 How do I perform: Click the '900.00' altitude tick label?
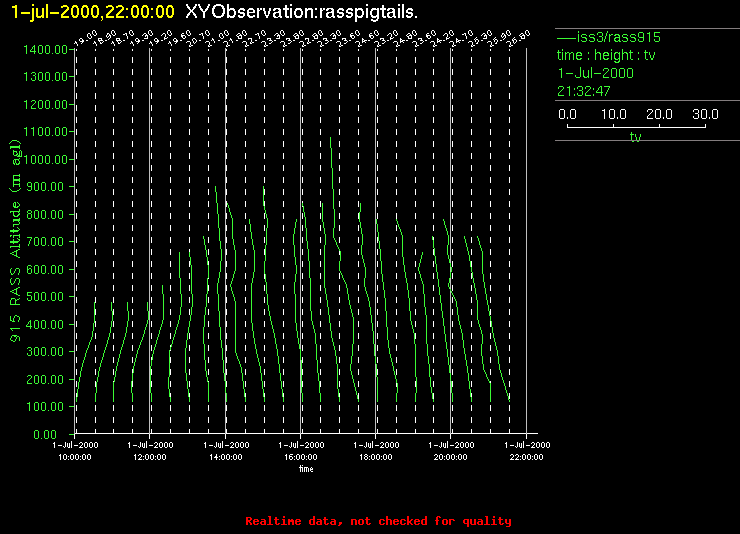[x=47, y=187]
